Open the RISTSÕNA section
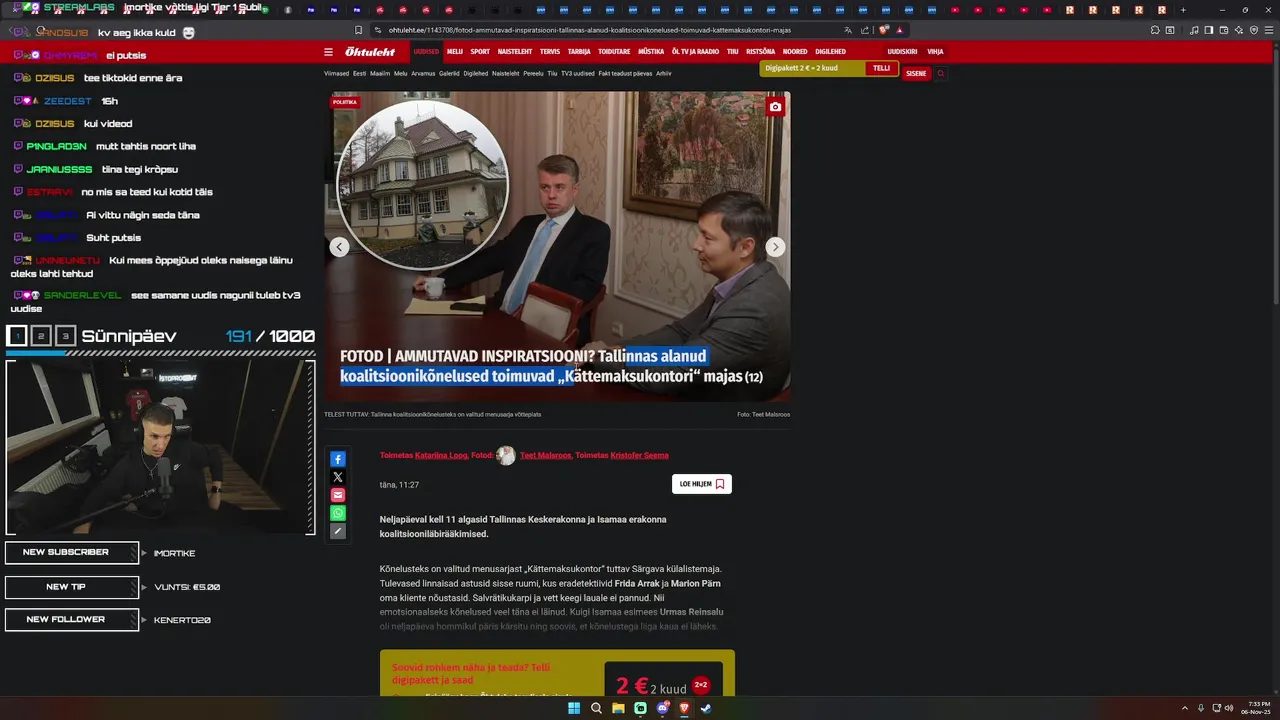The height and width of the screenshot is (720, 1280). pos(760,51)
